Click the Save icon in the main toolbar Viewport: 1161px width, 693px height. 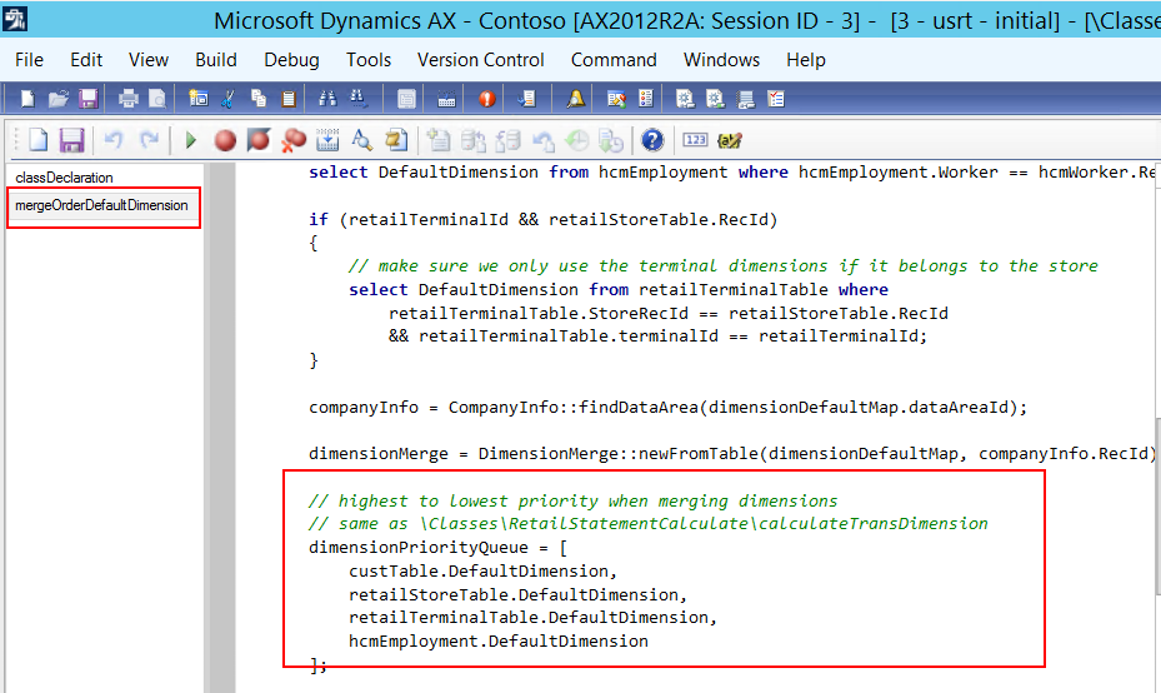pyautogui.click(x=88, y=98)
